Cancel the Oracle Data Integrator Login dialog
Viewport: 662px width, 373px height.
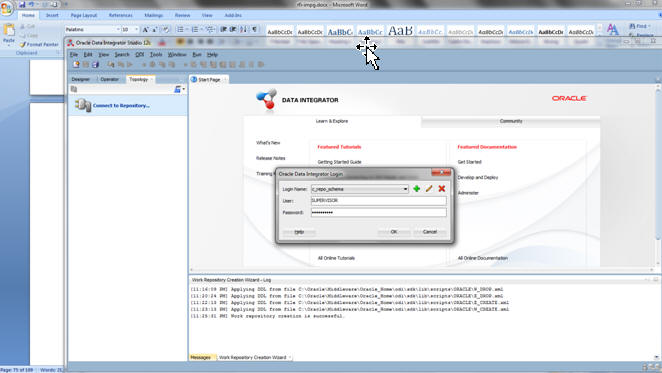pos(430,232)
